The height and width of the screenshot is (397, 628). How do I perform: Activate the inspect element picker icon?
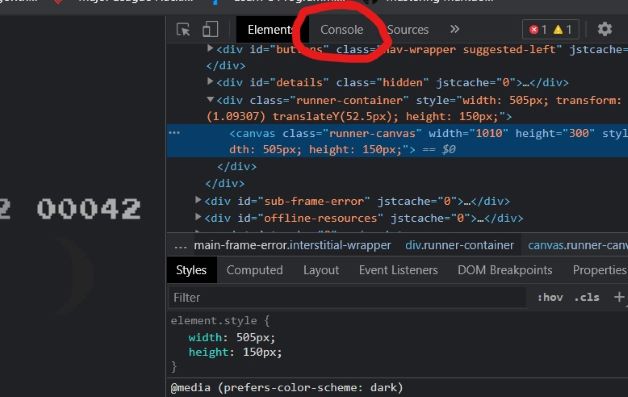click(183, 29)
